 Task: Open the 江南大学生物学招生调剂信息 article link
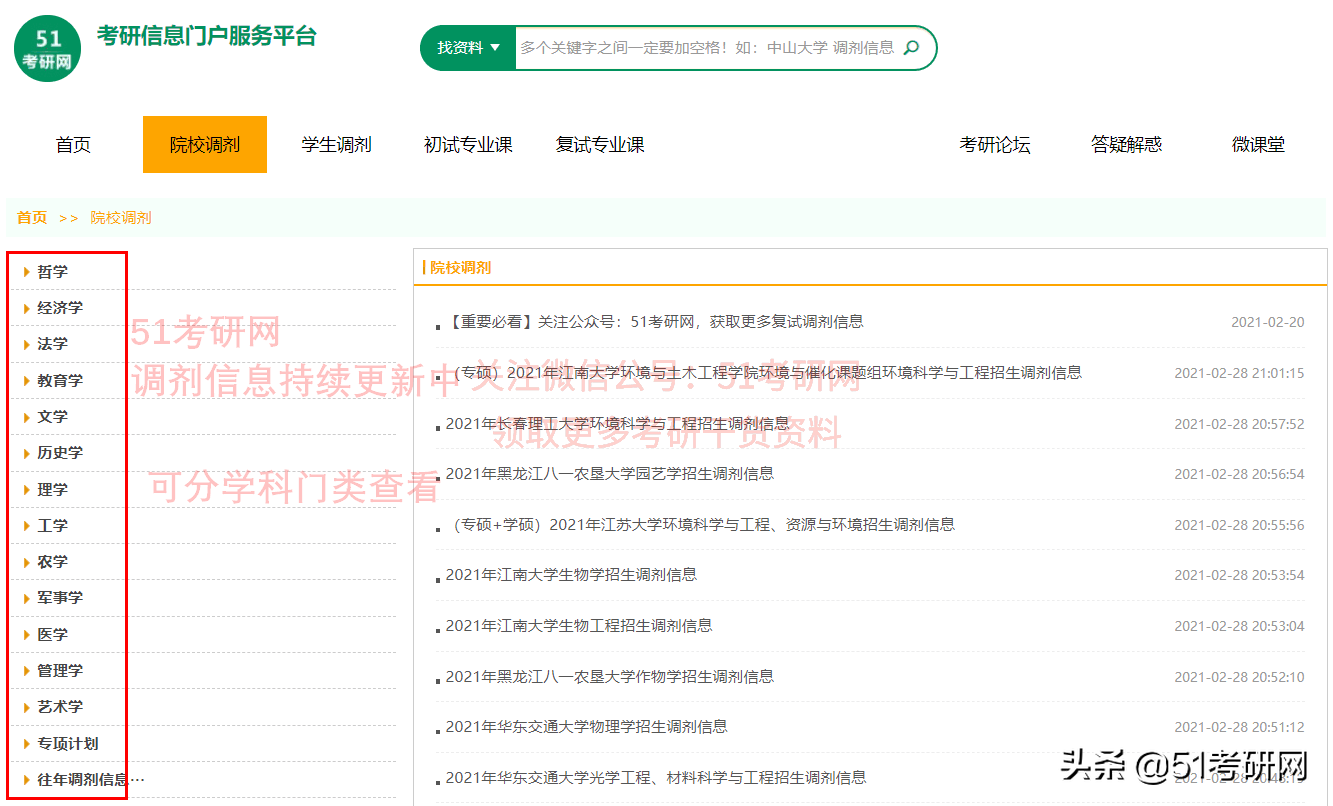point(569,574)
